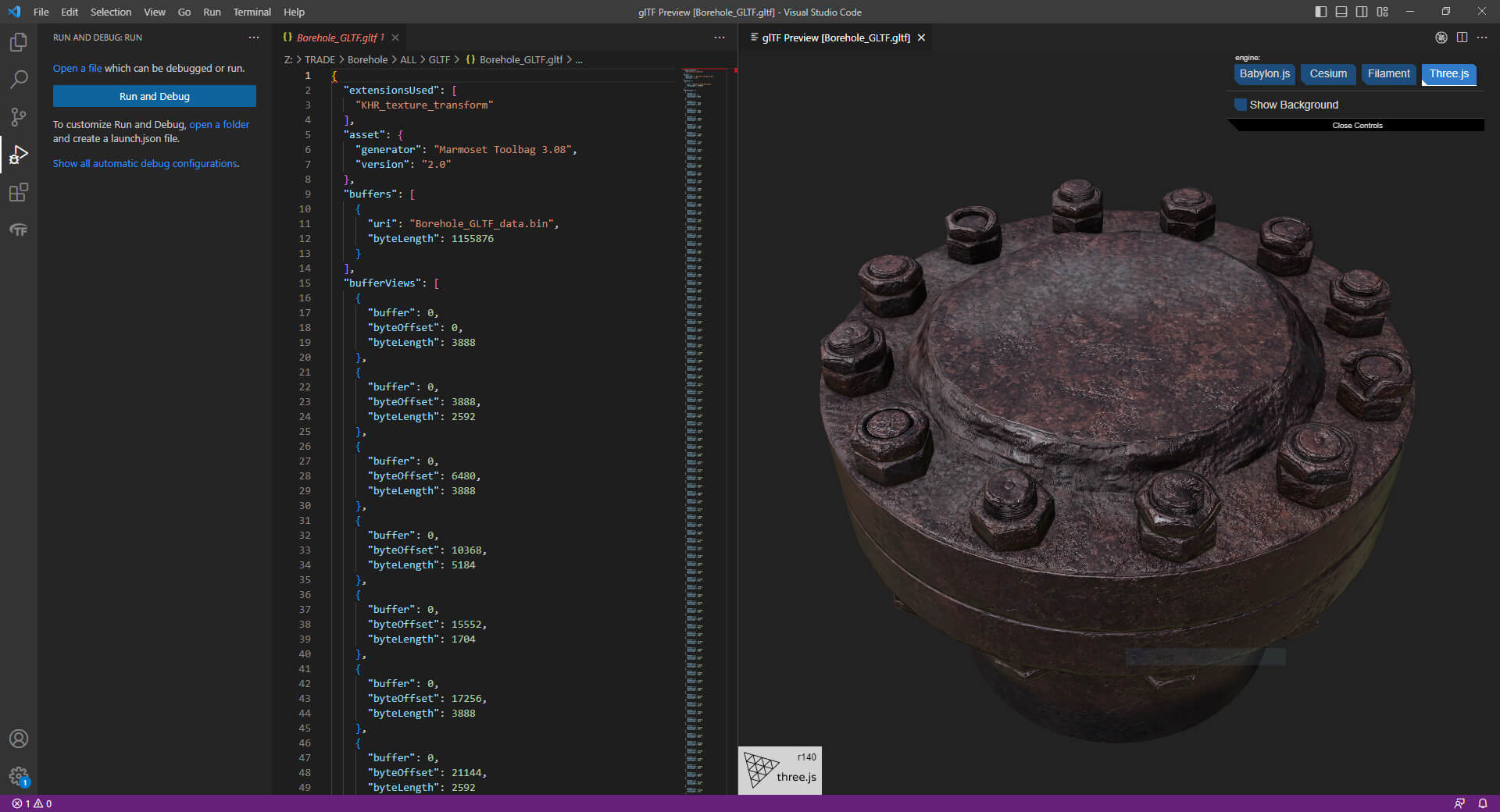Open Run and Debug panel more actions
Image resolution: width=1500 pixels, height=812 pixels.
254,37
